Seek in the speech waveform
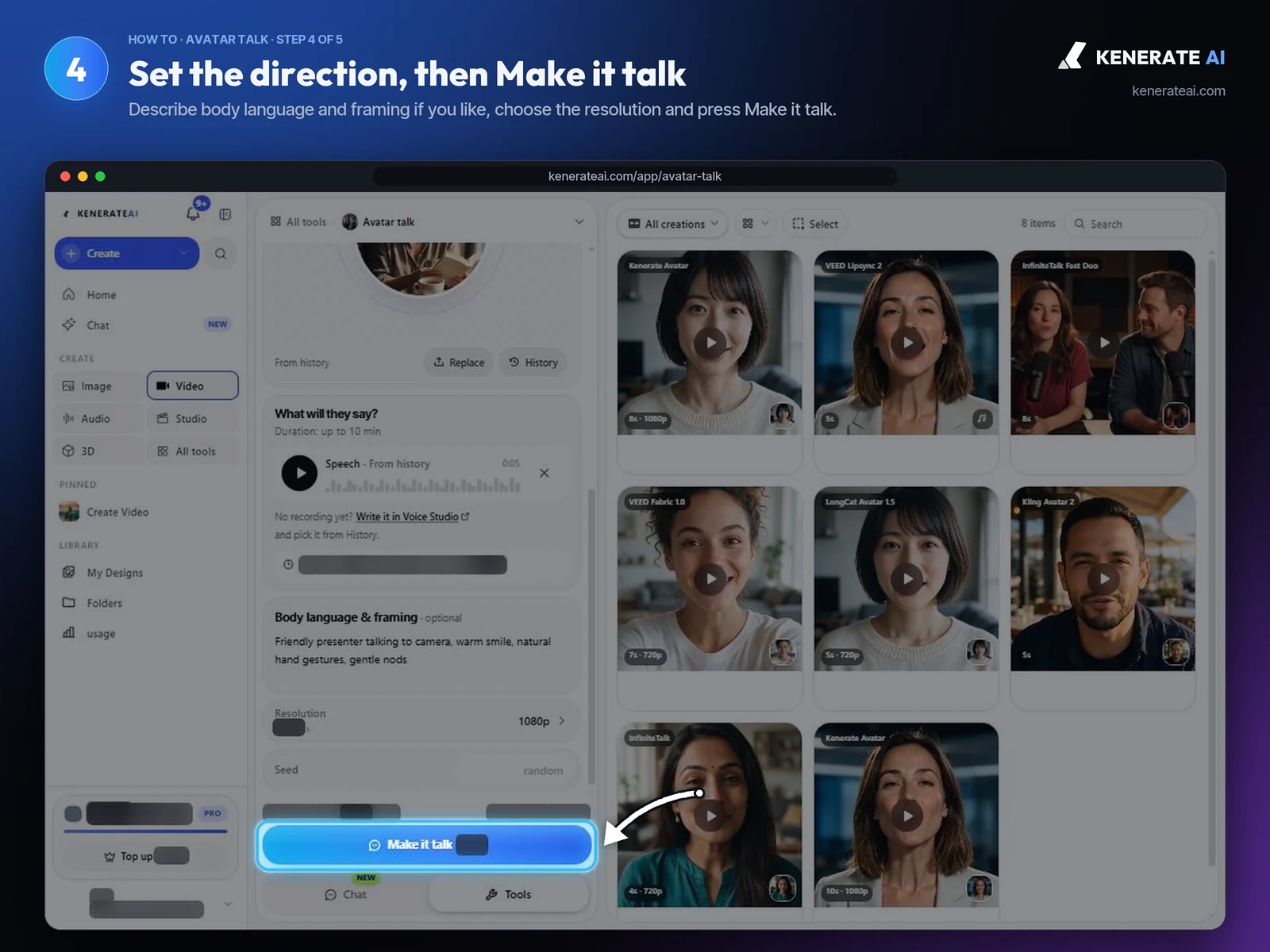Image resolution: width=1270 pixels, height=952 pixels. 422,485
